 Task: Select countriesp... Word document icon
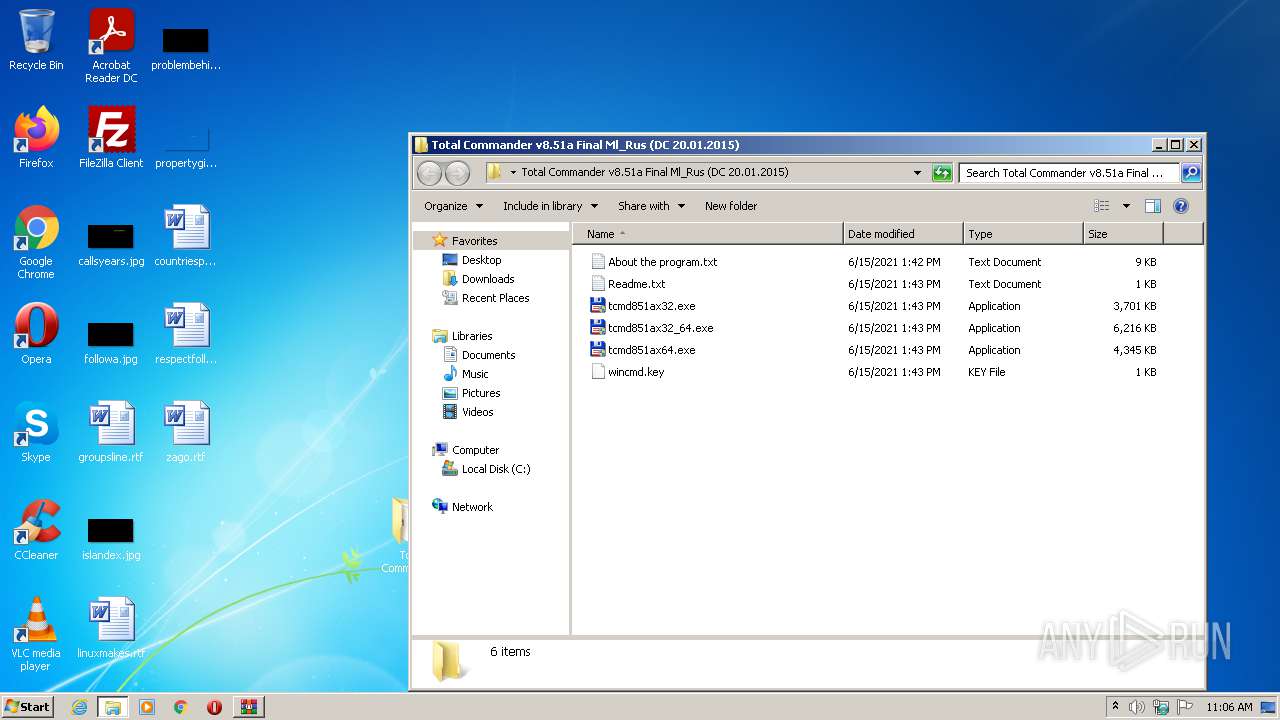coord(186,236)
